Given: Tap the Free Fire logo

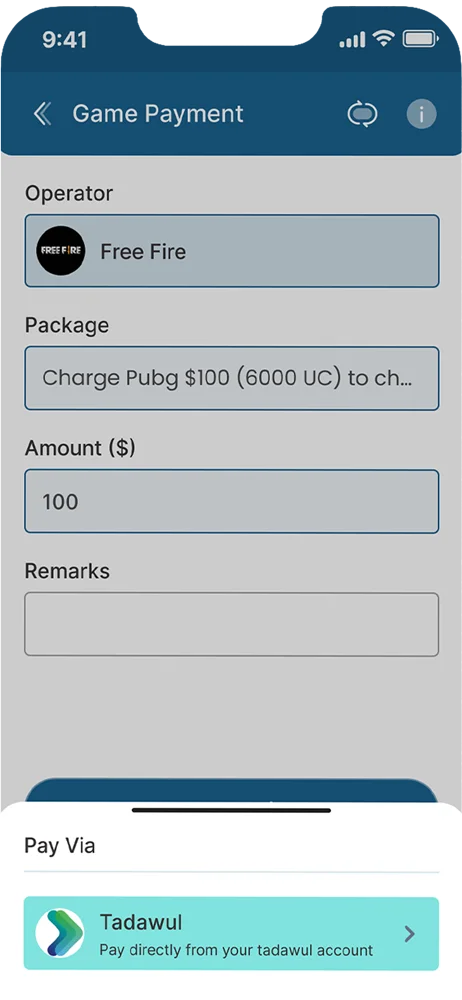Looking at the screenshot, I should [x=61, y=251].
